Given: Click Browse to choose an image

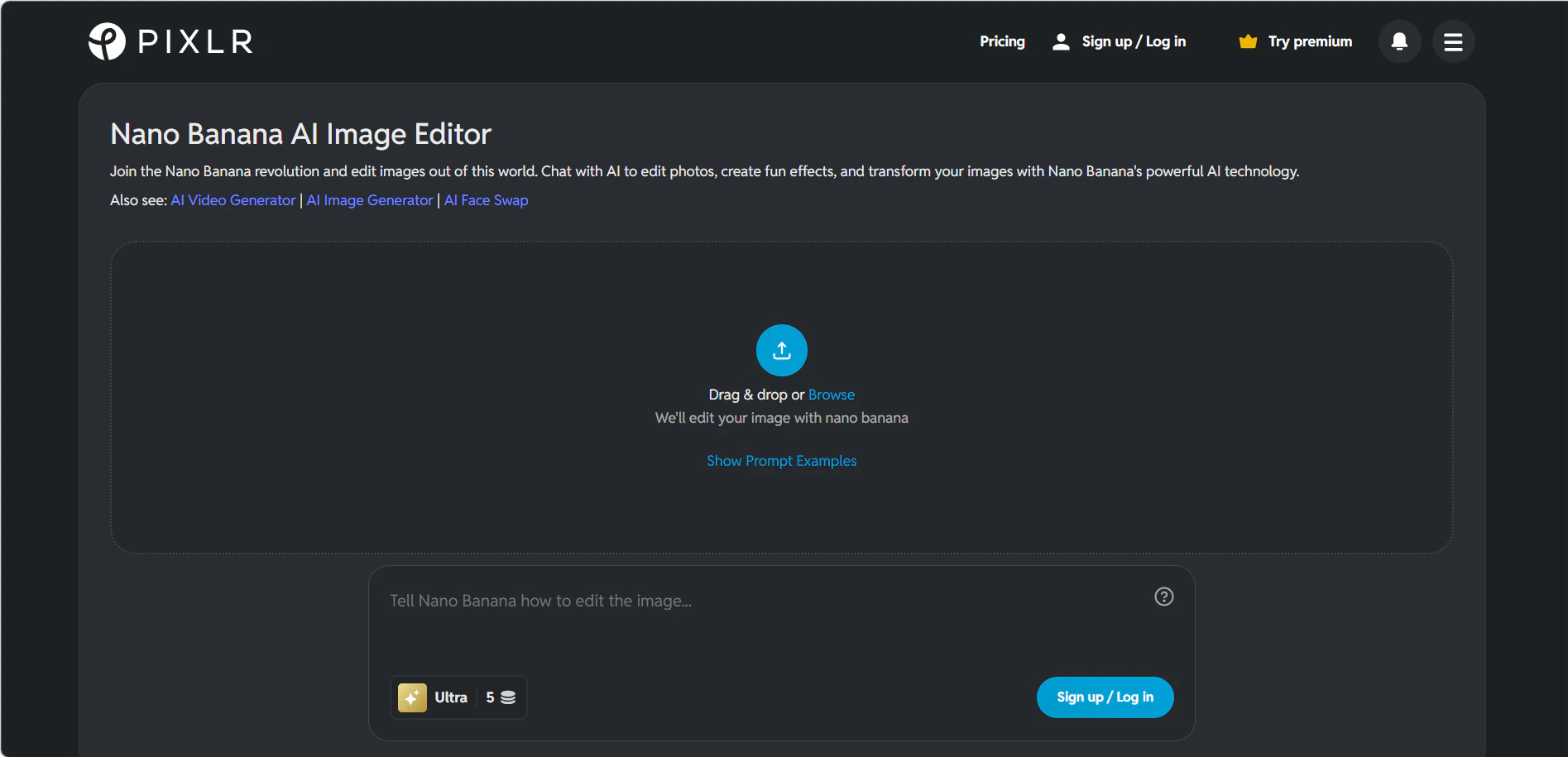Looking at the screenshot, I should [x=831, y=395].
